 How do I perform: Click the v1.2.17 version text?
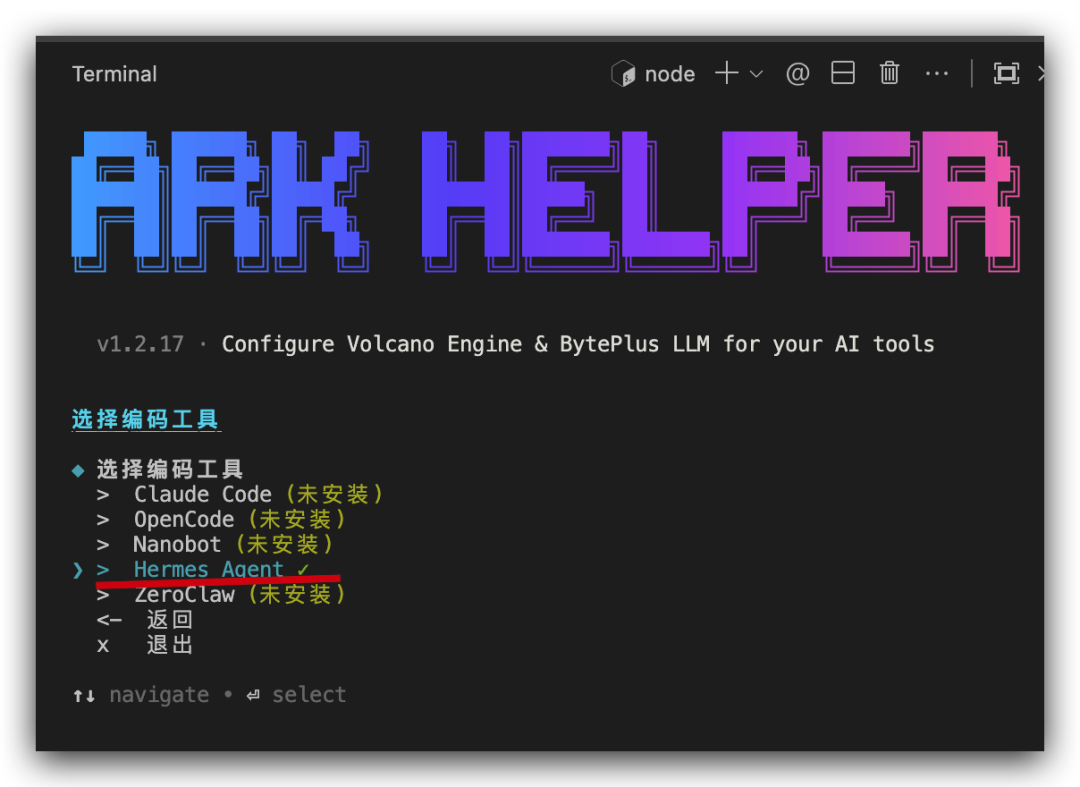point(141,344)
